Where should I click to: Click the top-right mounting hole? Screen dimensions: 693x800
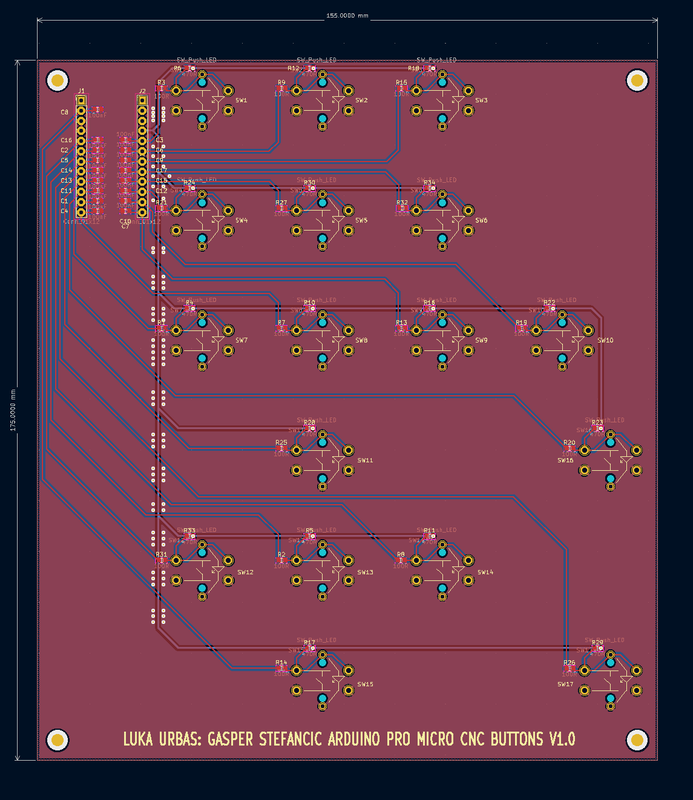click(637, 80)
